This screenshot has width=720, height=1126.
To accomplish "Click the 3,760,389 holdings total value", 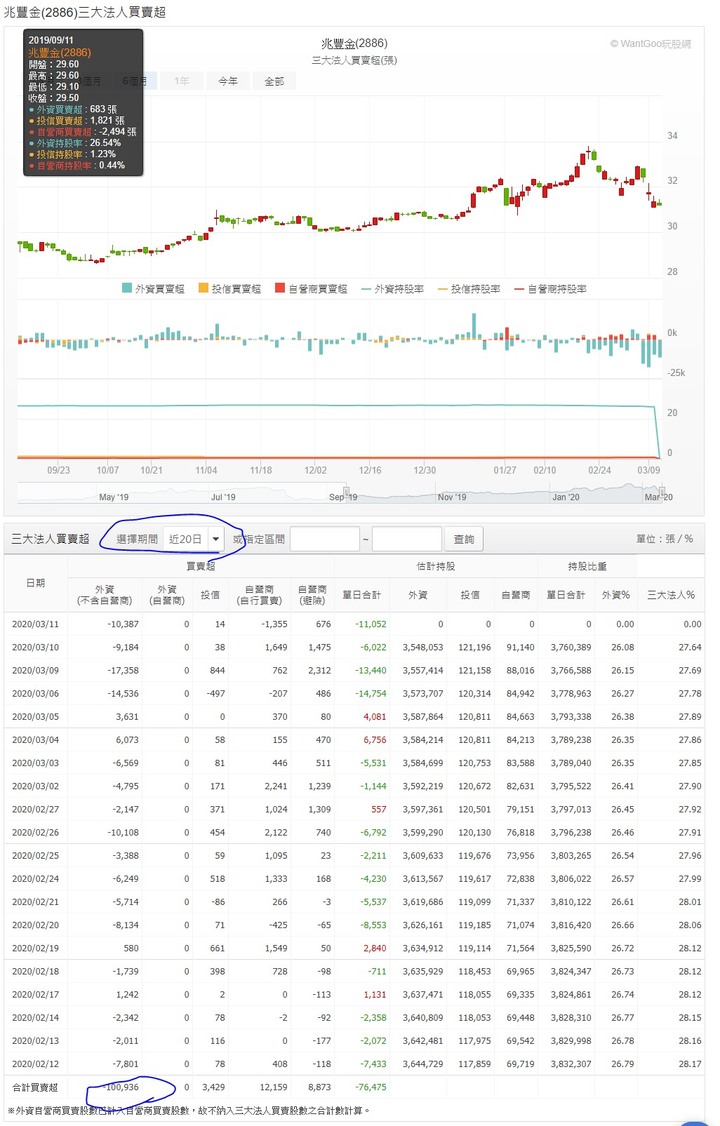I will click(571, 647).
